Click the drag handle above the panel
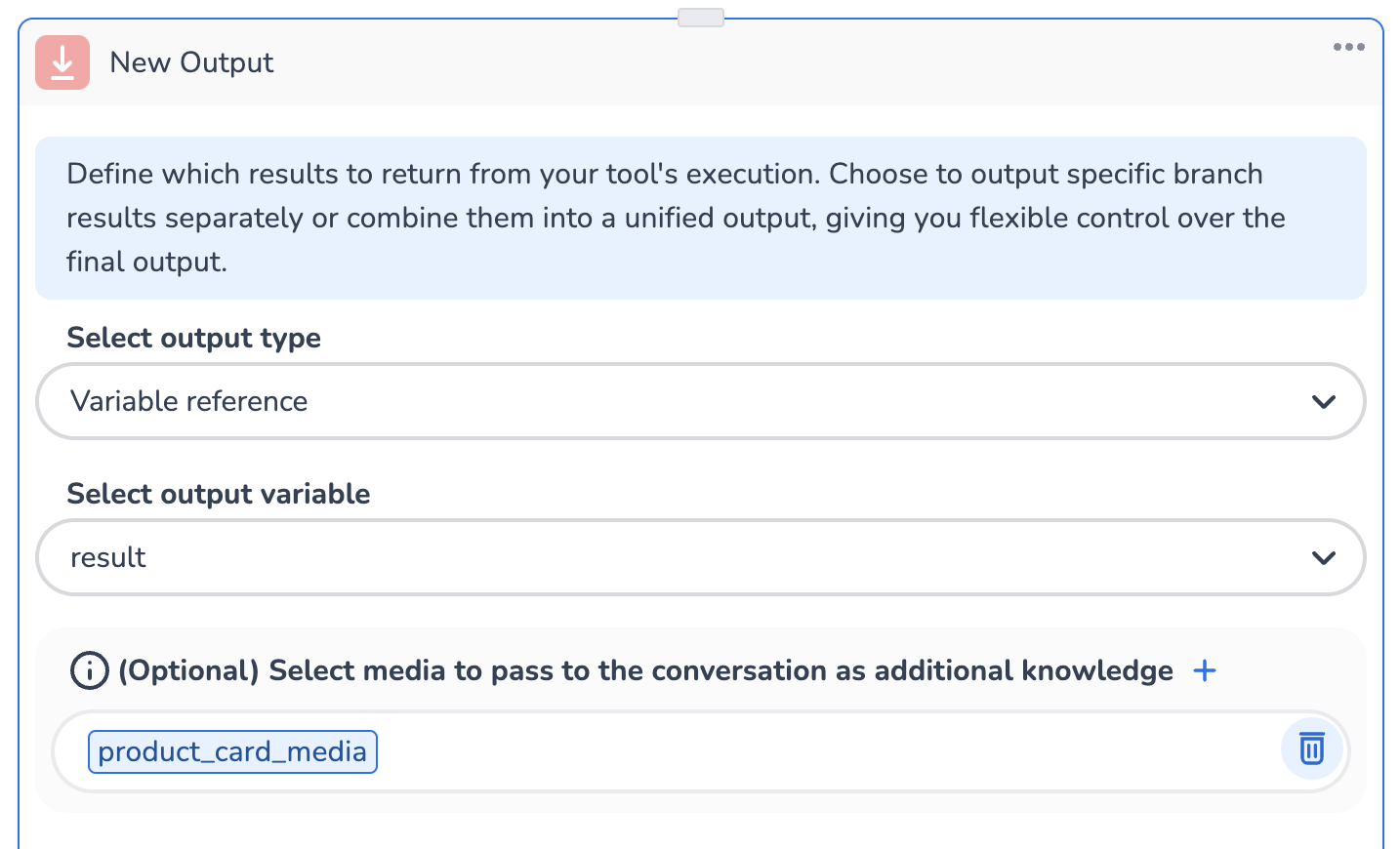 (700, 17)
